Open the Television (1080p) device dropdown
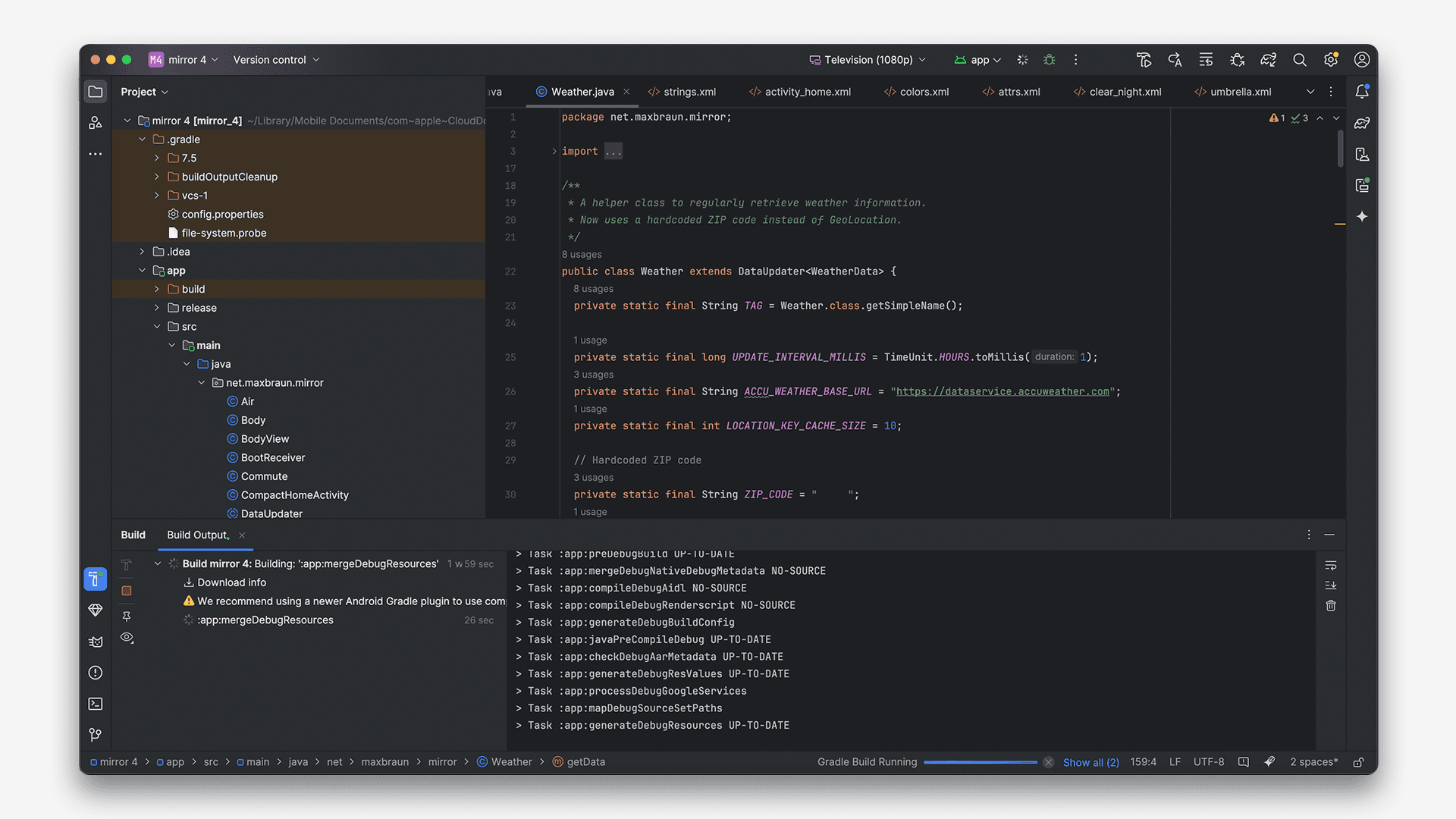 (868, 60)
